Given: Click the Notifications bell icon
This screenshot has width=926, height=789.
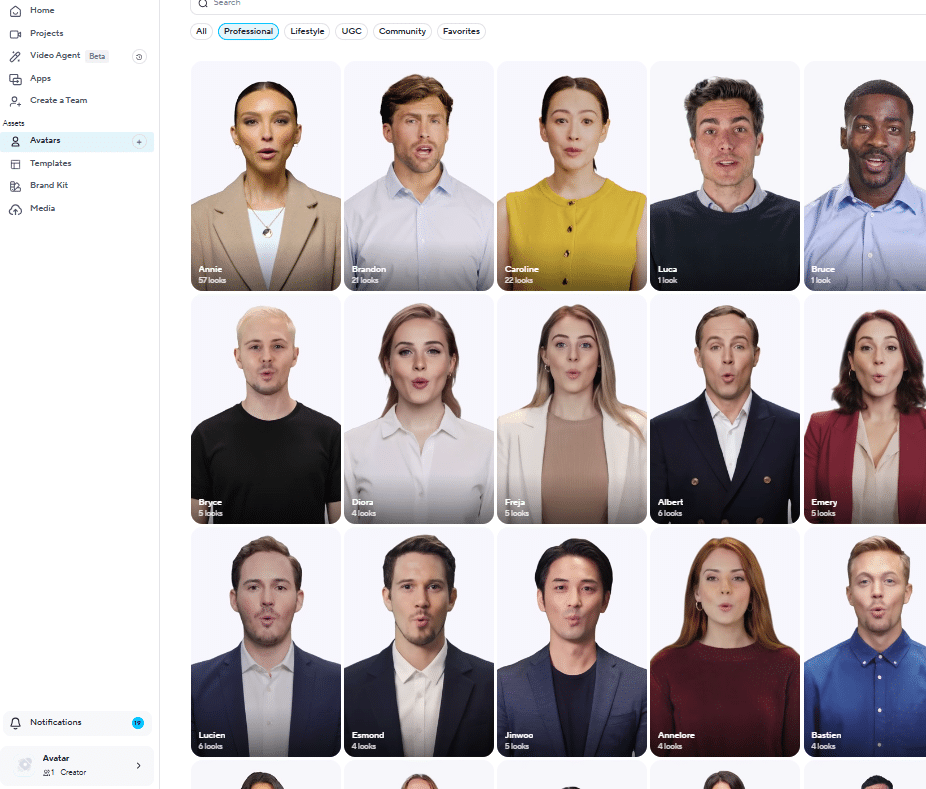Looking at the screenshot, I should pos(15,723).
